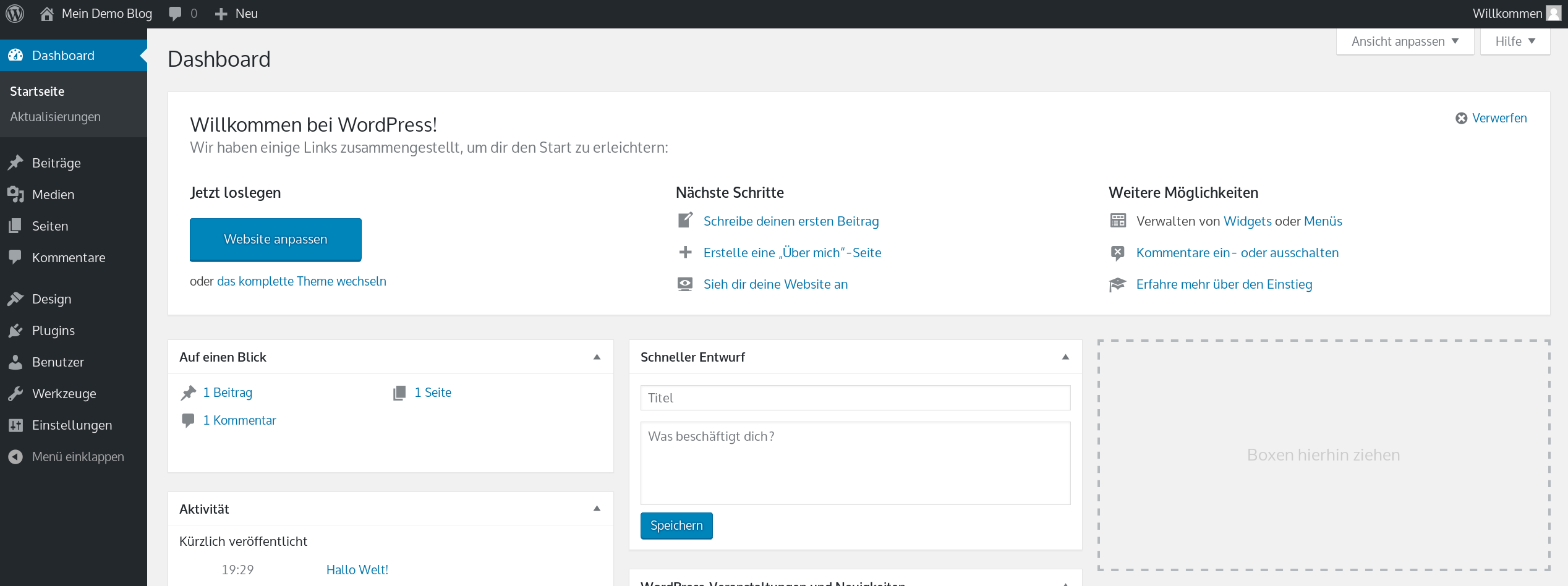Open the Seiten pages icon
The image size is (1568, 586).
(x=15, y=226)
